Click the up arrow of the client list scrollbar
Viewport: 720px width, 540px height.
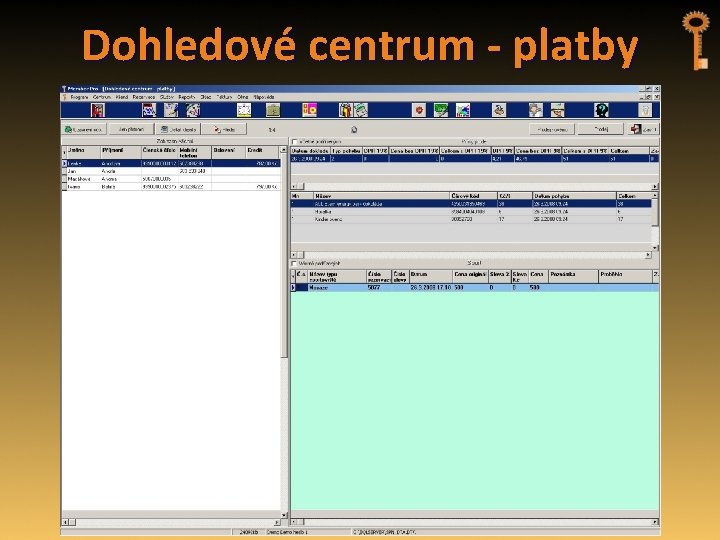pyautogui.click(x=284, y=150)
